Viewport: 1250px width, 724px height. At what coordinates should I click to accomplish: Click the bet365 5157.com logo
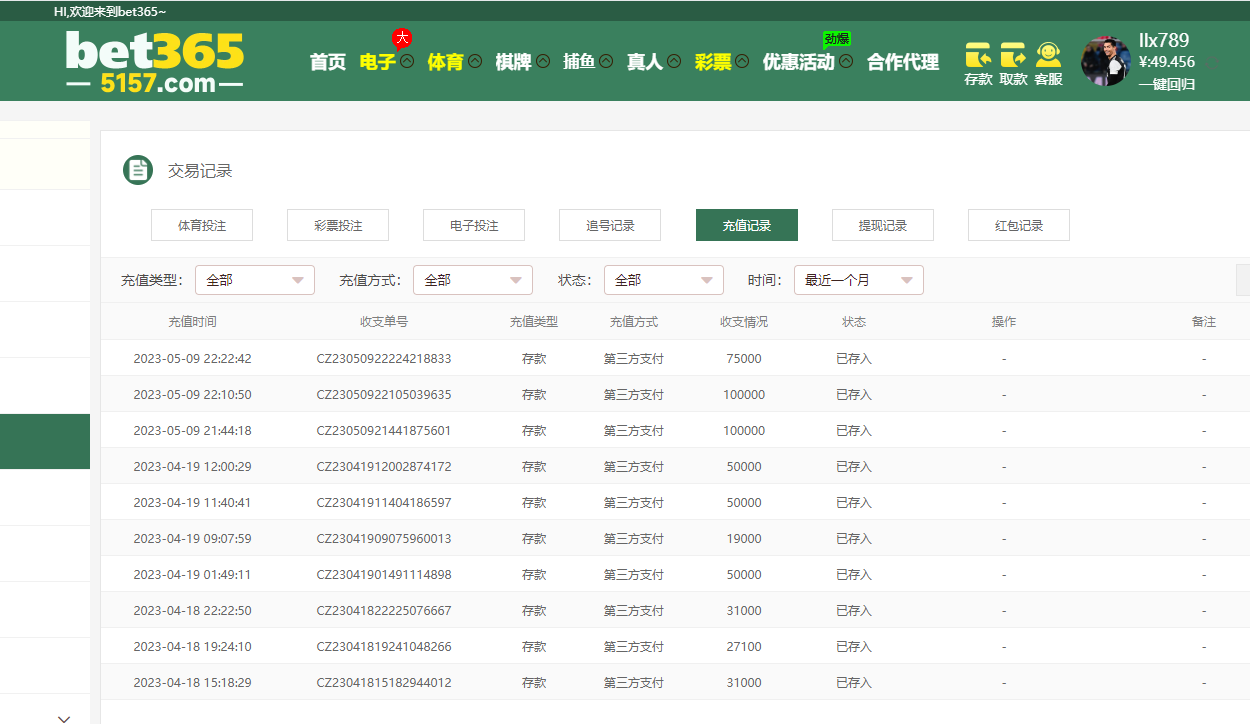click(155, 62)
